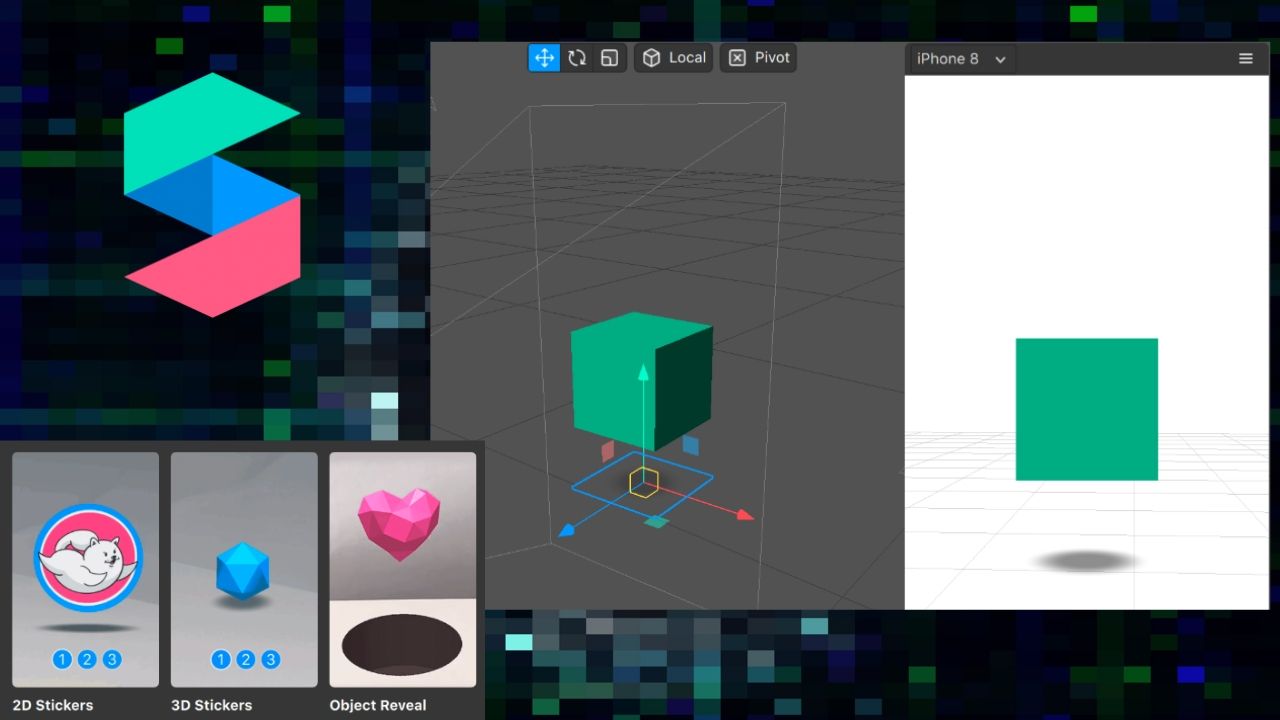Click step 2 badge on 3D Stickers
1280x720 pixels.
245,659
